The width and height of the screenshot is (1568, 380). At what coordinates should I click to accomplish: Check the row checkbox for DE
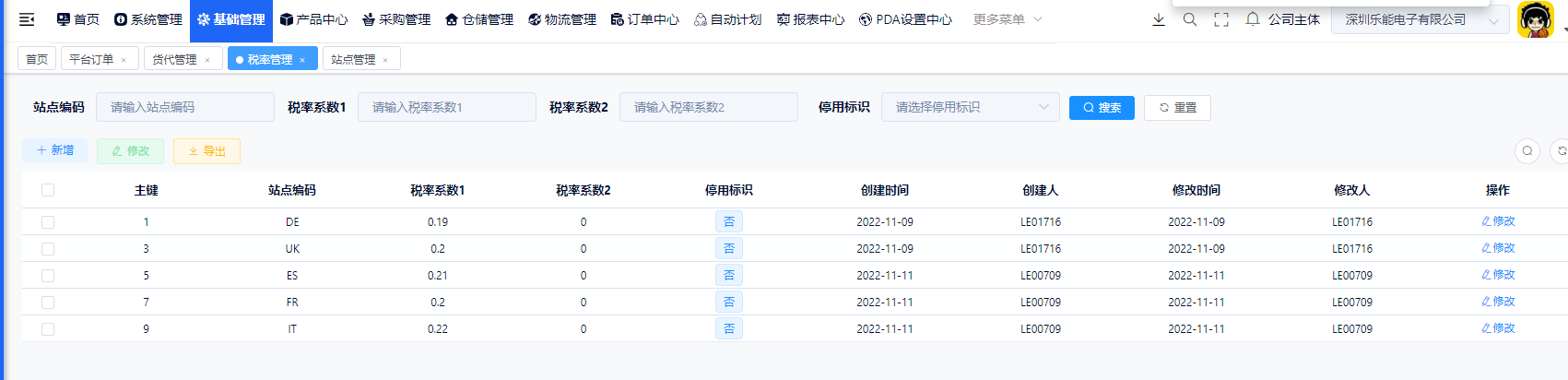pos(48,222)
